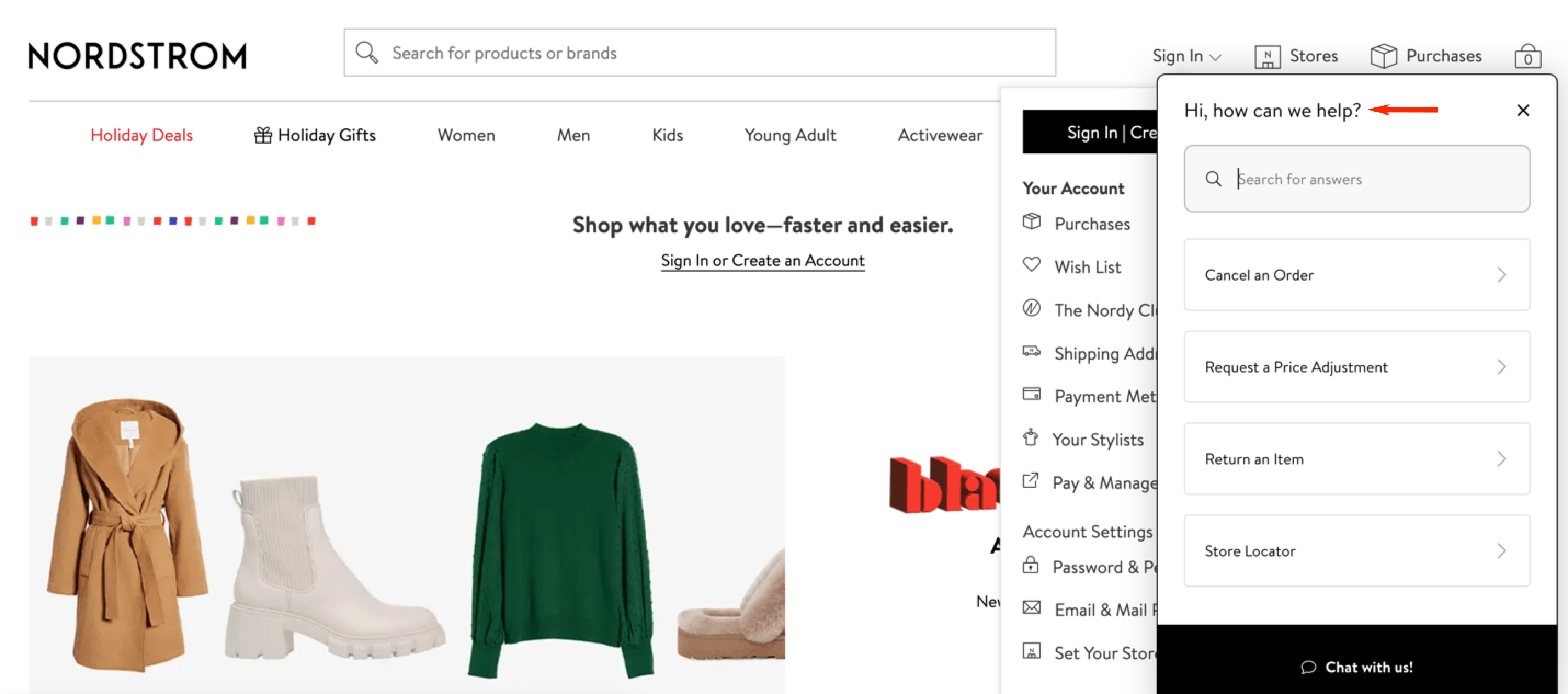Click the Sign In or Create an Account link

[762, 260]
